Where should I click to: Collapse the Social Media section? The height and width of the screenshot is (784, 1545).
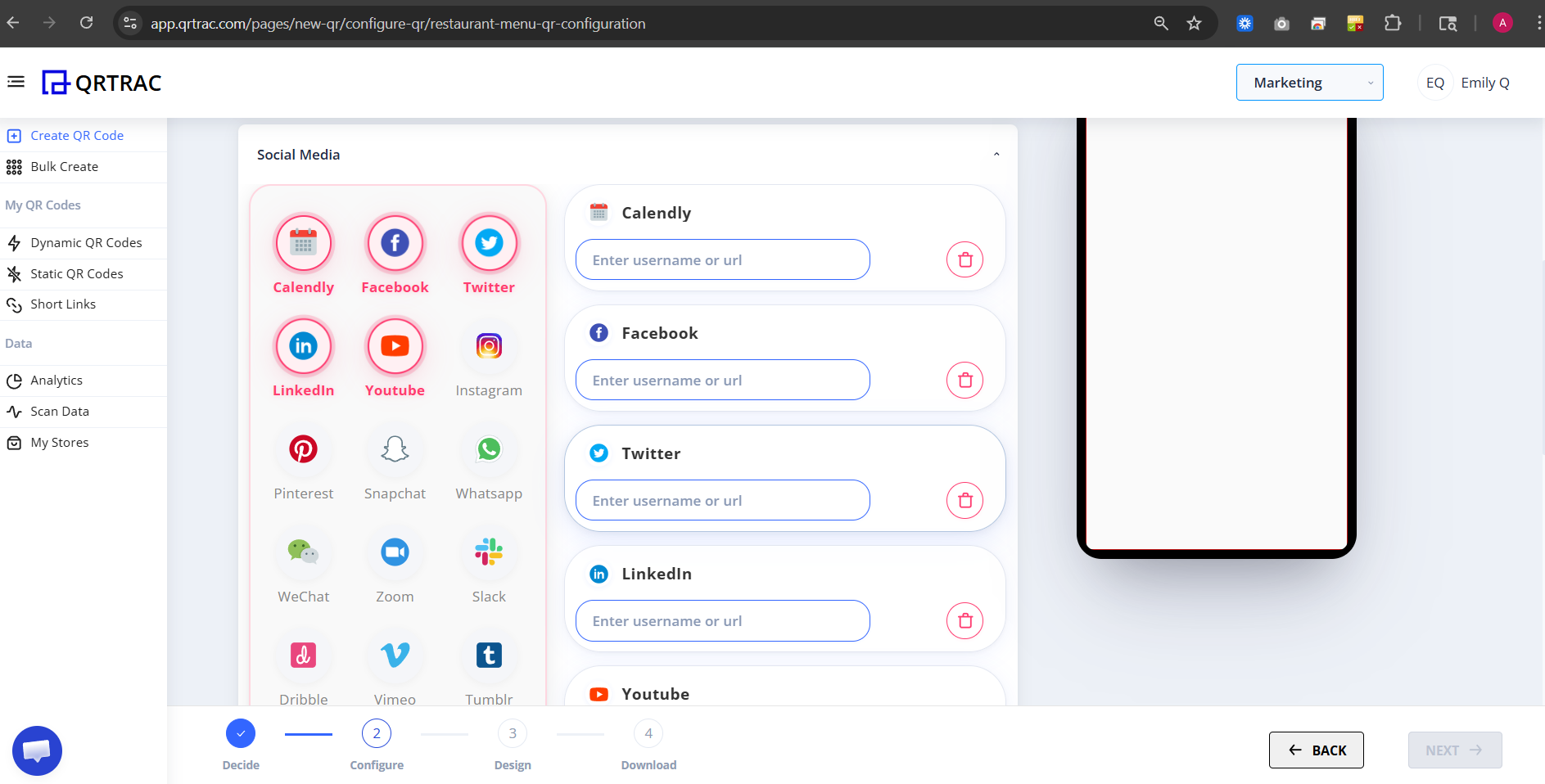(x=996, y=154)
